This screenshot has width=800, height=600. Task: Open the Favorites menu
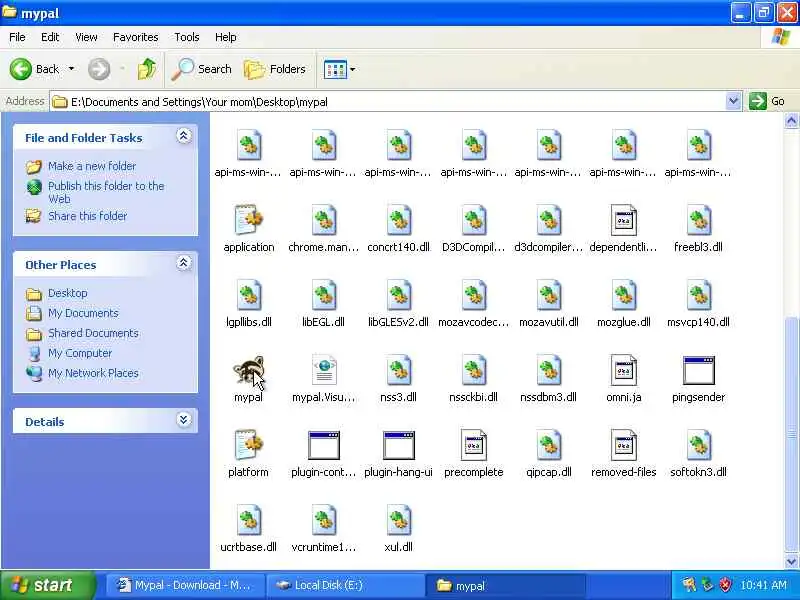click(136, 37)
